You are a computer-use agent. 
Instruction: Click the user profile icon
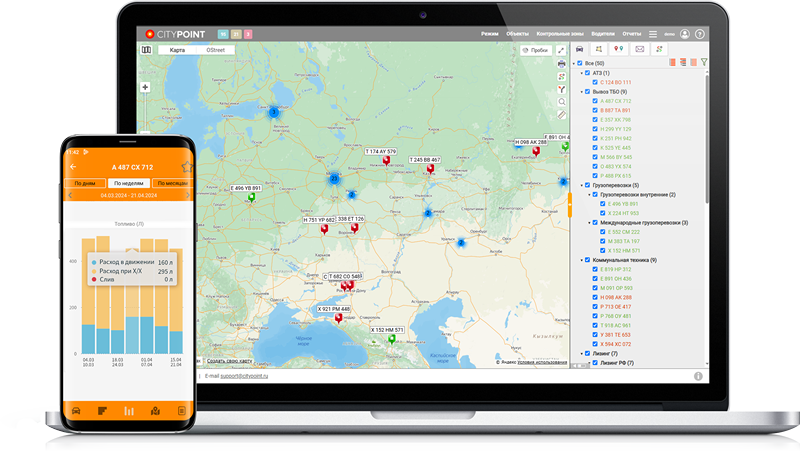click(685, 34)
